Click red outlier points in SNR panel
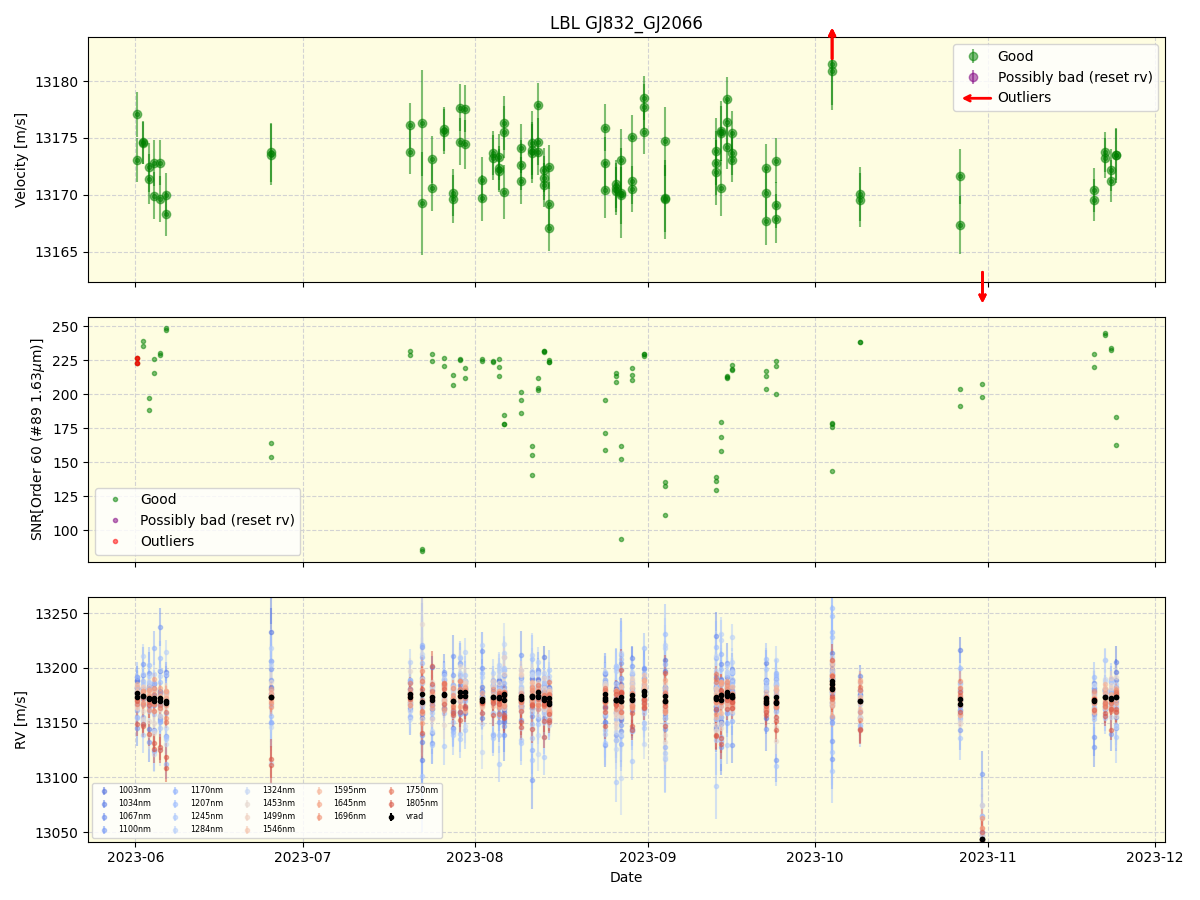The height and width of the screenshot is (900, 1200). [x=137, y=361]
